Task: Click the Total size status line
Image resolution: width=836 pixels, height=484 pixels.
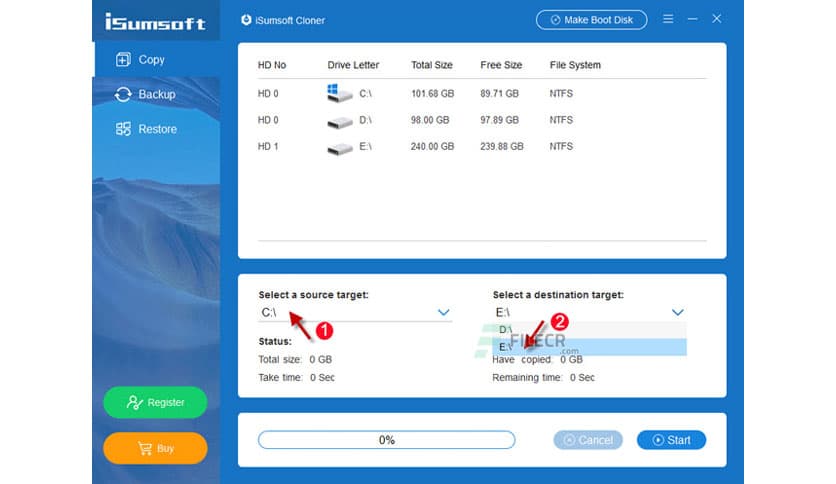Action: [295, 360]
